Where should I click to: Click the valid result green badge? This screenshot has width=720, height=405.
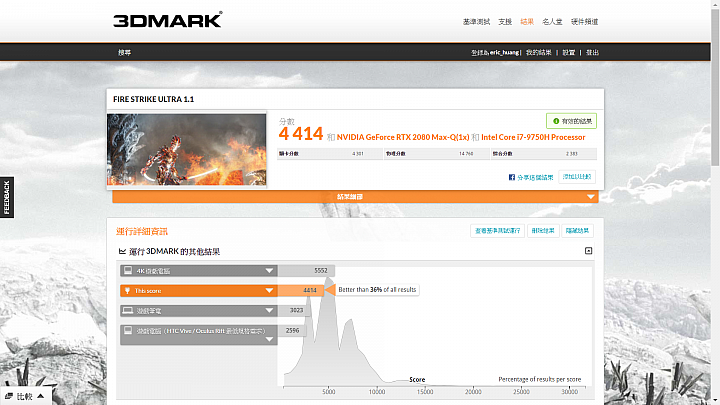coord(571,121)
